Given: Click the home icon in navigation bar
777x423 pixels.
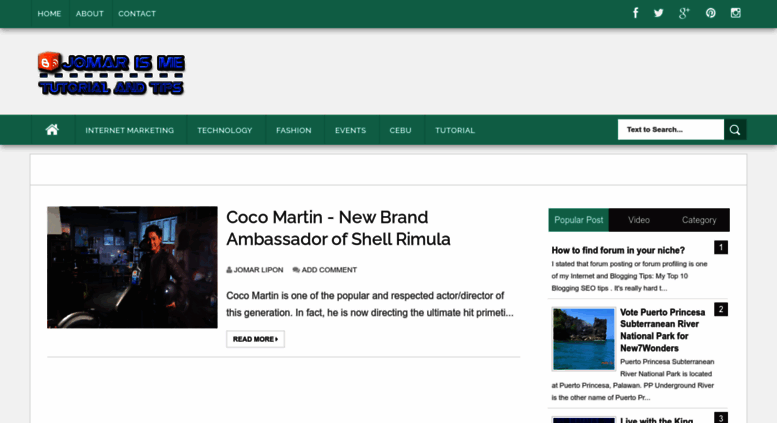Looking at the screenshot, I should [x=52, y=130].
